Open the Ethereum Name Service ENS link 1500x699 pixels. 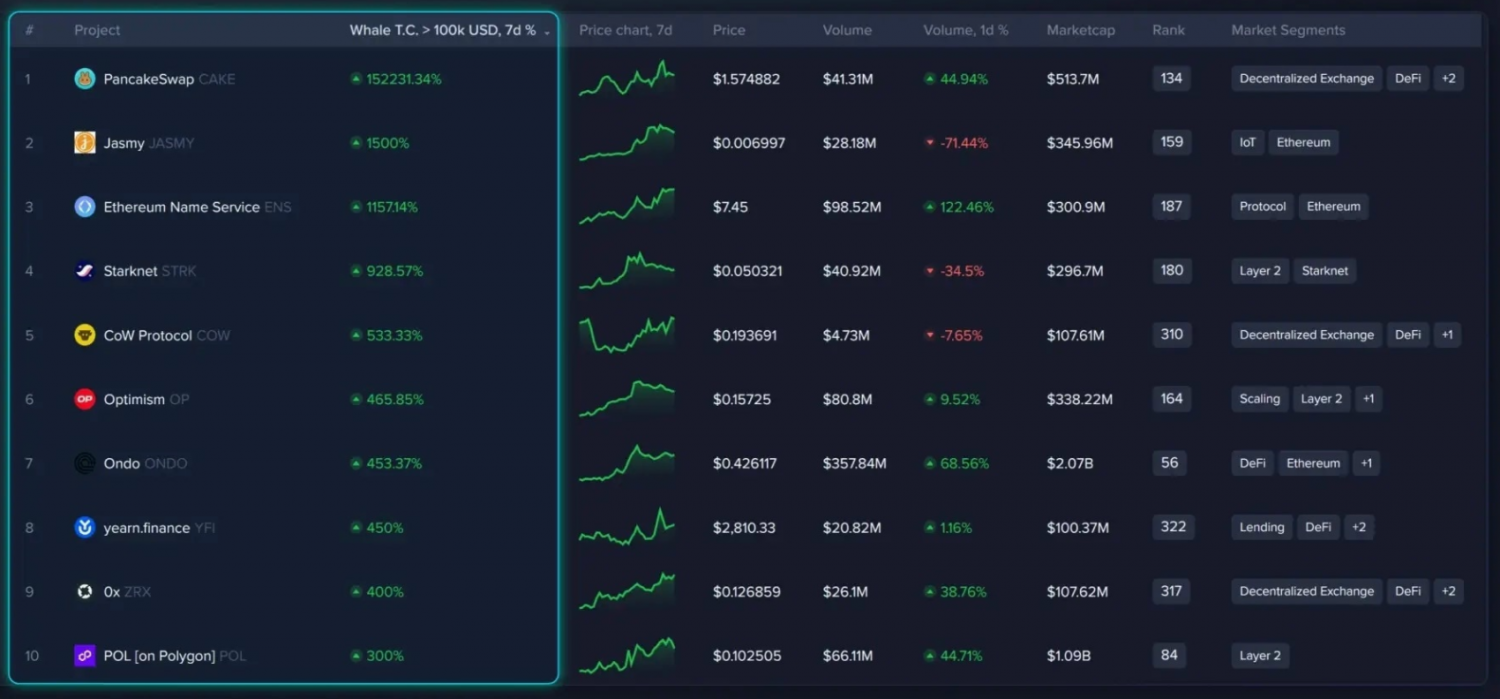(x=197, y=207)
